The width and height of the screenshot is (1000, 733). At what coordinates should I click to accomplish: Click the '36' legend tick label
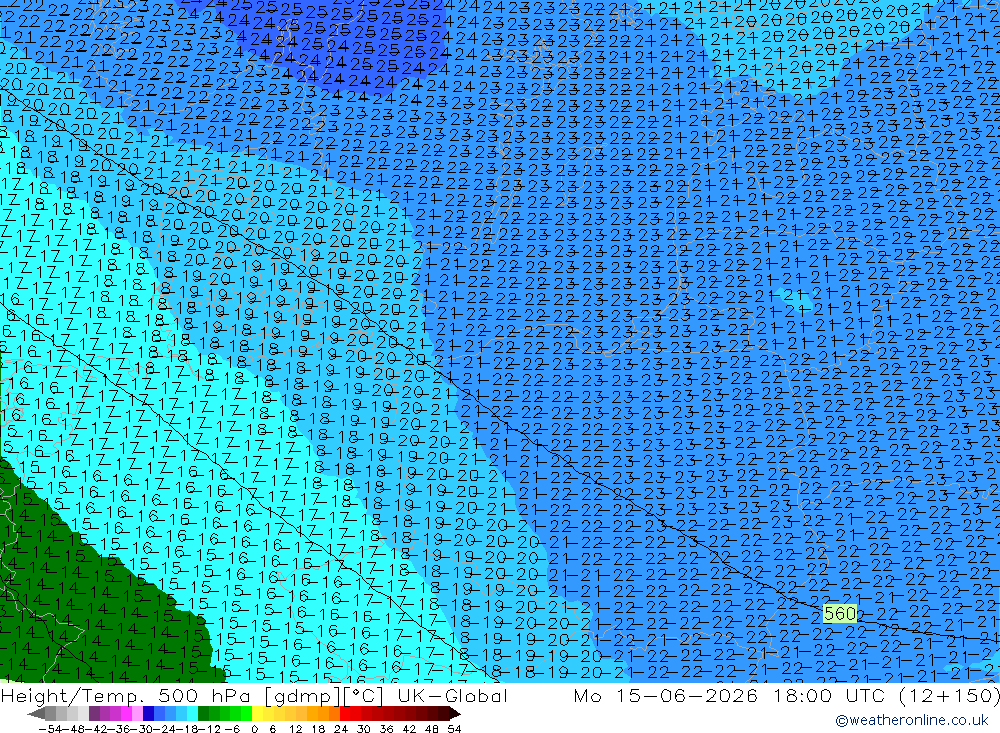386,729
